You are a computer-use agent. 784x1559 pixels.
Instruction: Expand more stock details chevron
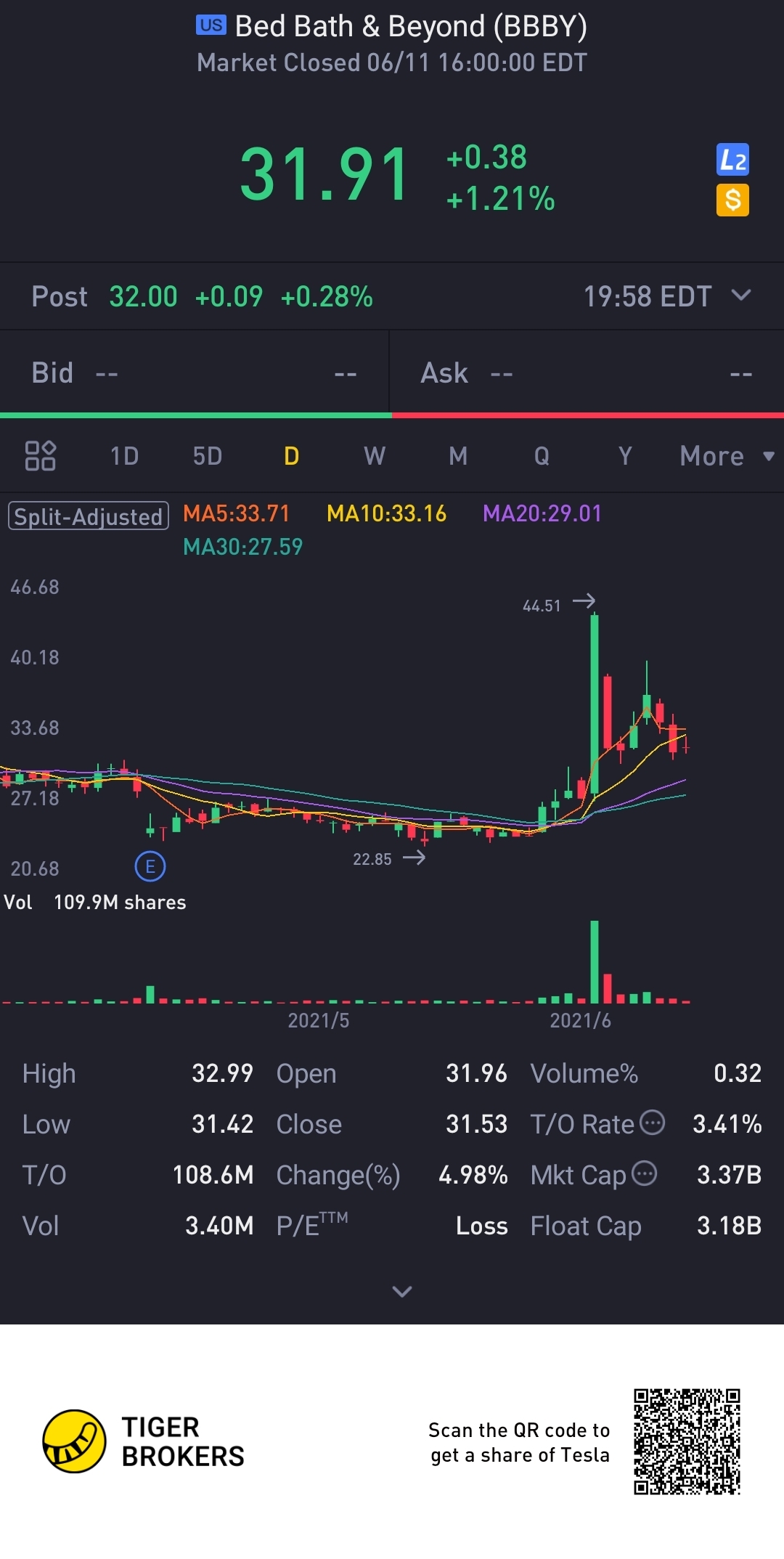(402, 1291)
